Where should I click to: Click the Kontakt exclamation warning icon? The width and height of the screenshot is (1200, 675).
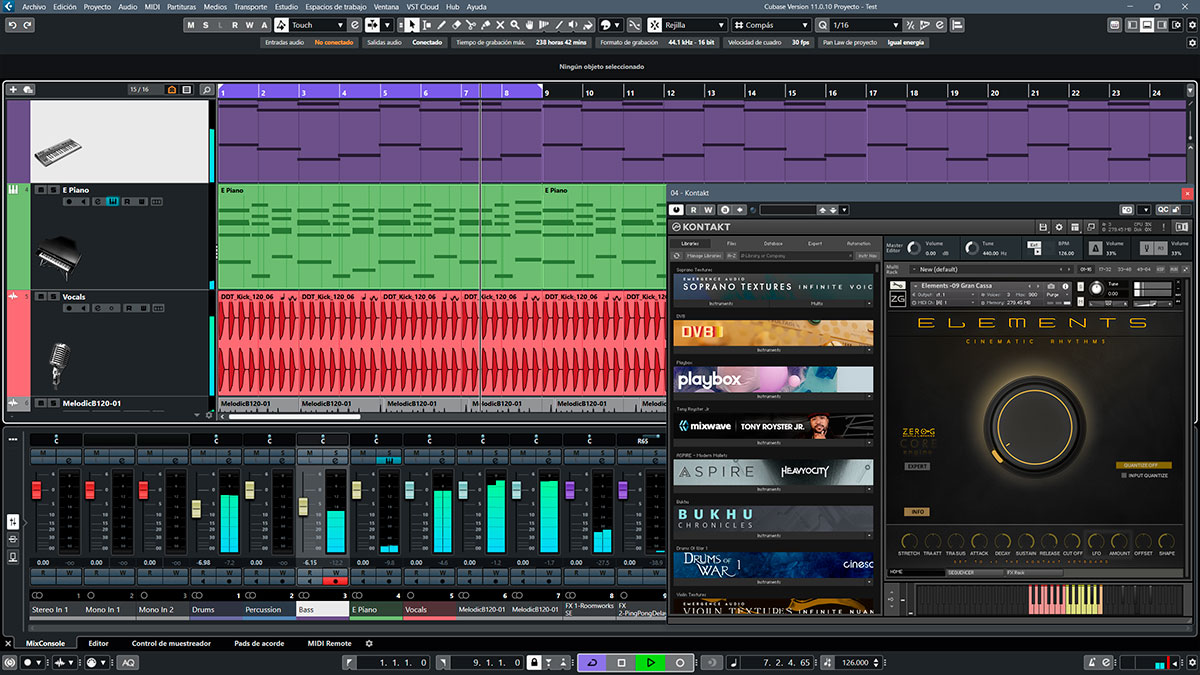click(1163, 227)
